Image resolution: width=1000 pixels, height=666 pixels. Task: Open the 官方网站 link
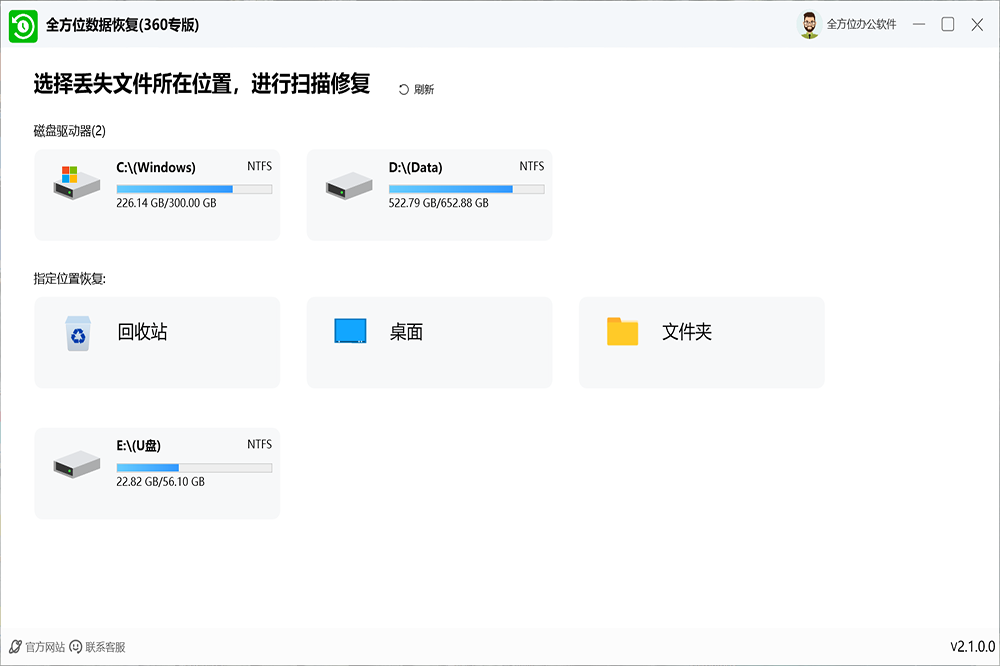click(44, 647)
